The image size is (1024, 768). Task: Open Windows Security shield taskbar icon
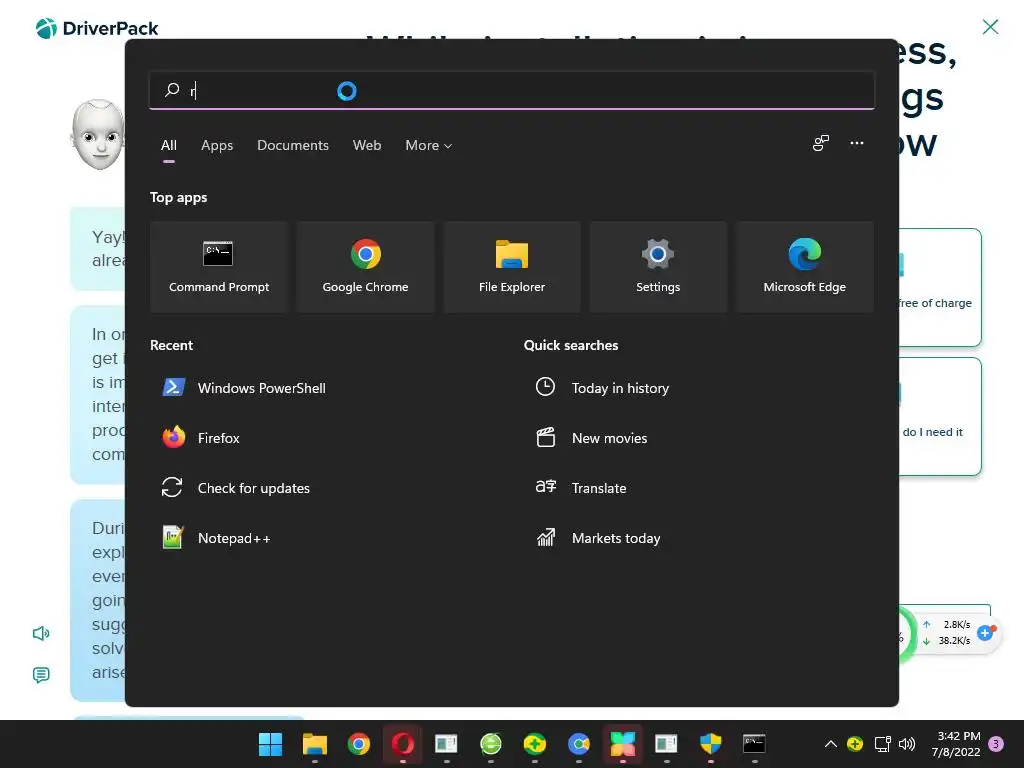pos(710,744)
